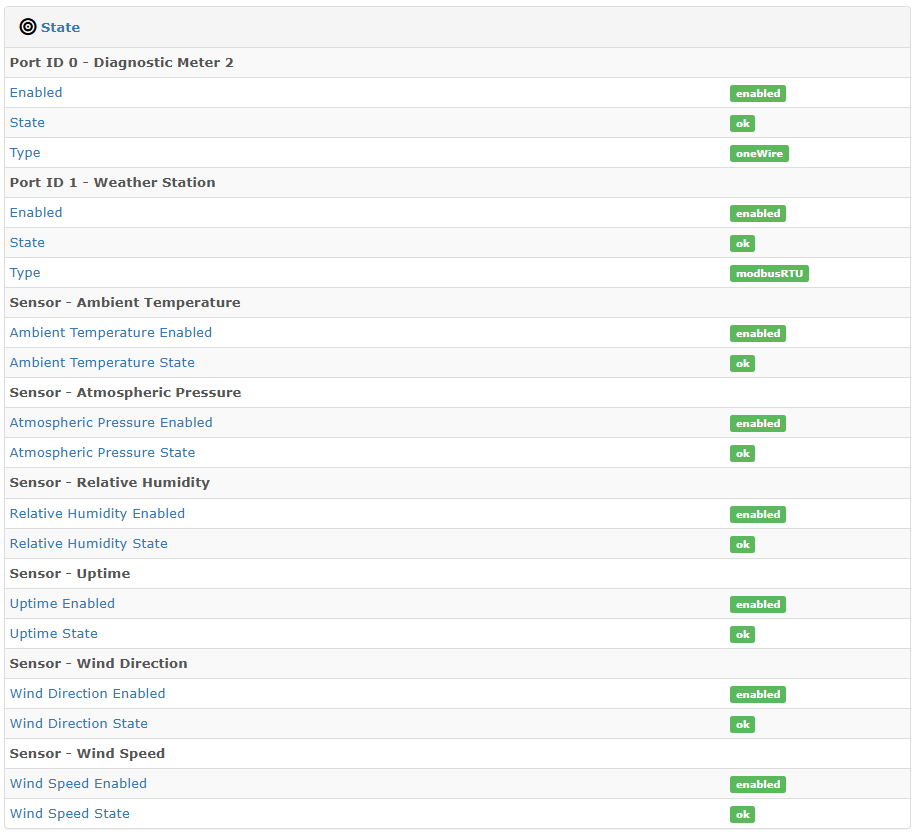This screenshot has height=835, width=920.
Task: Click the target icon beside State heading
Action: [x=28, y=27]
